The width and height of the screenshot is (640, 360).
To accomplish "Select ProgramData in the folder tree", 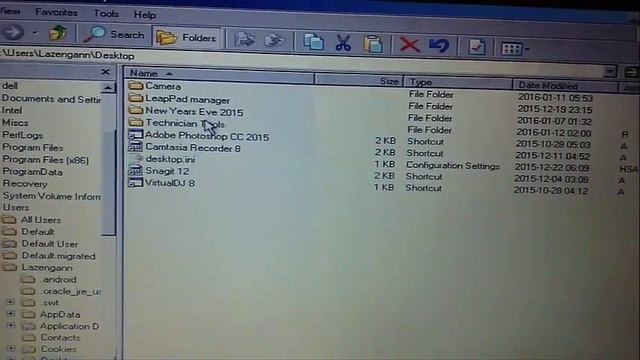I will pos(33,172).
